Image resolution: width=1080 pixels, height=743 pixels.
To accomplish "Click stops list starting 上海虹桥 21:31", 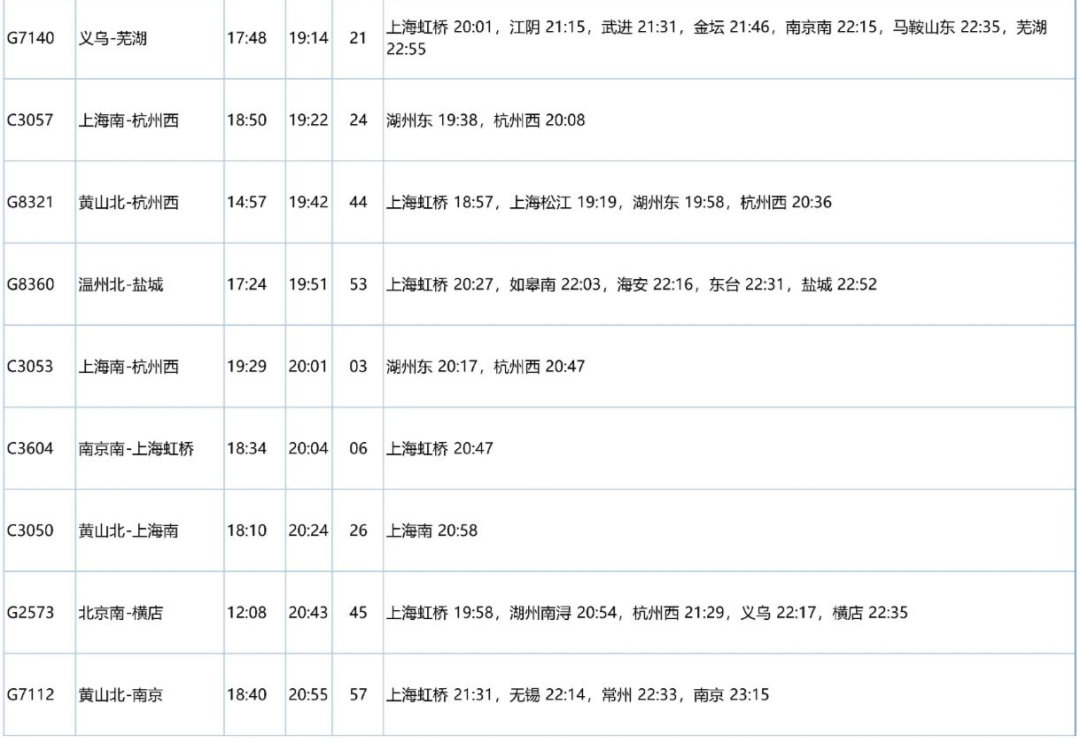I will click(577, 694).
